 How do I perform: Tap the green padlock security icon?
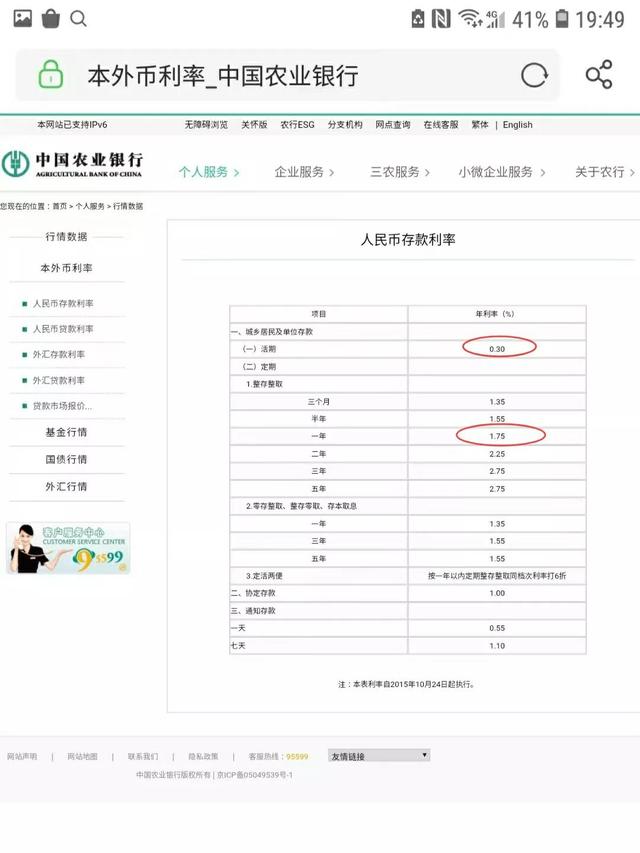(51, 75)
